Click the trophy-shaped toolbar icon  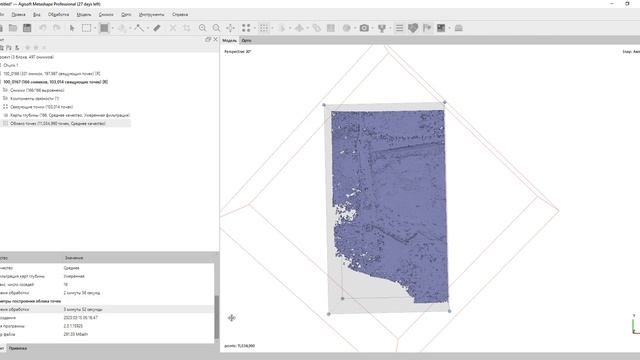382,28
